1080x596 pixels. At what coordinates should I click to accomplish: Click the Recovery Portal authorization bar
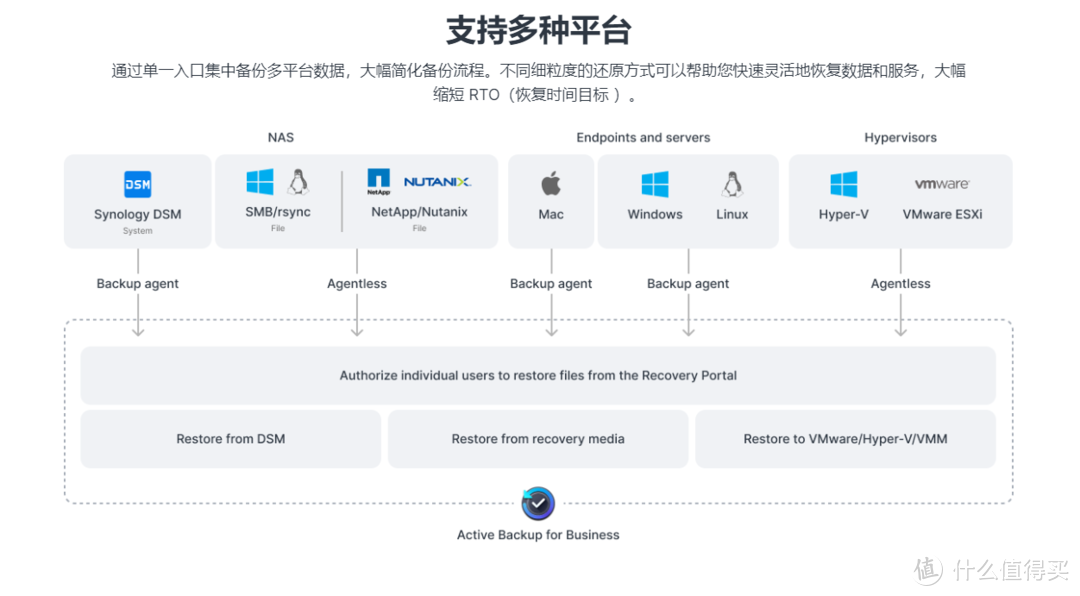click(538, 375)
